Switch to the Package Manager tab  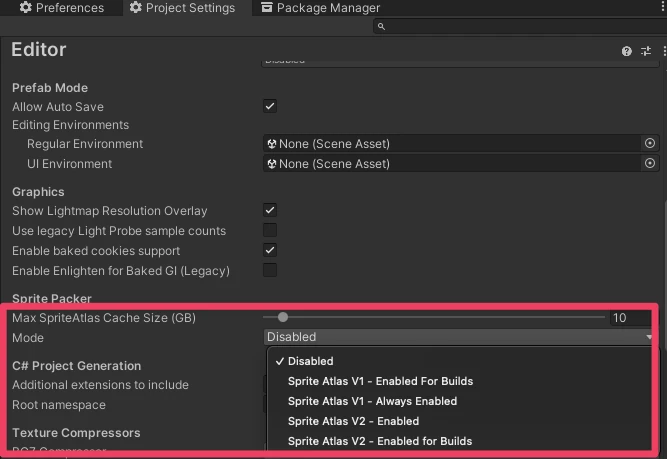click(320, 8)
